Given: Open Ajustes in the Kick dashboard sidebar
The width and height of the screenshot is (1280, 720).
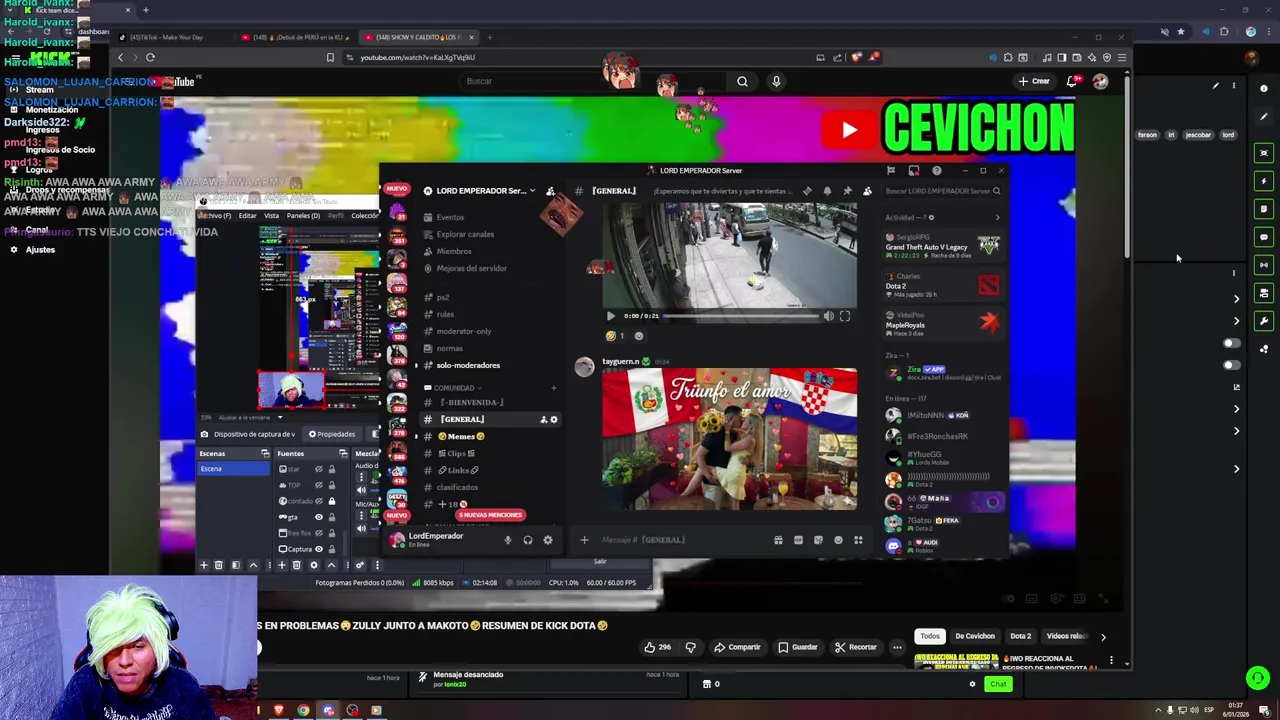Looking at the screenshot, I should [40, 250].
